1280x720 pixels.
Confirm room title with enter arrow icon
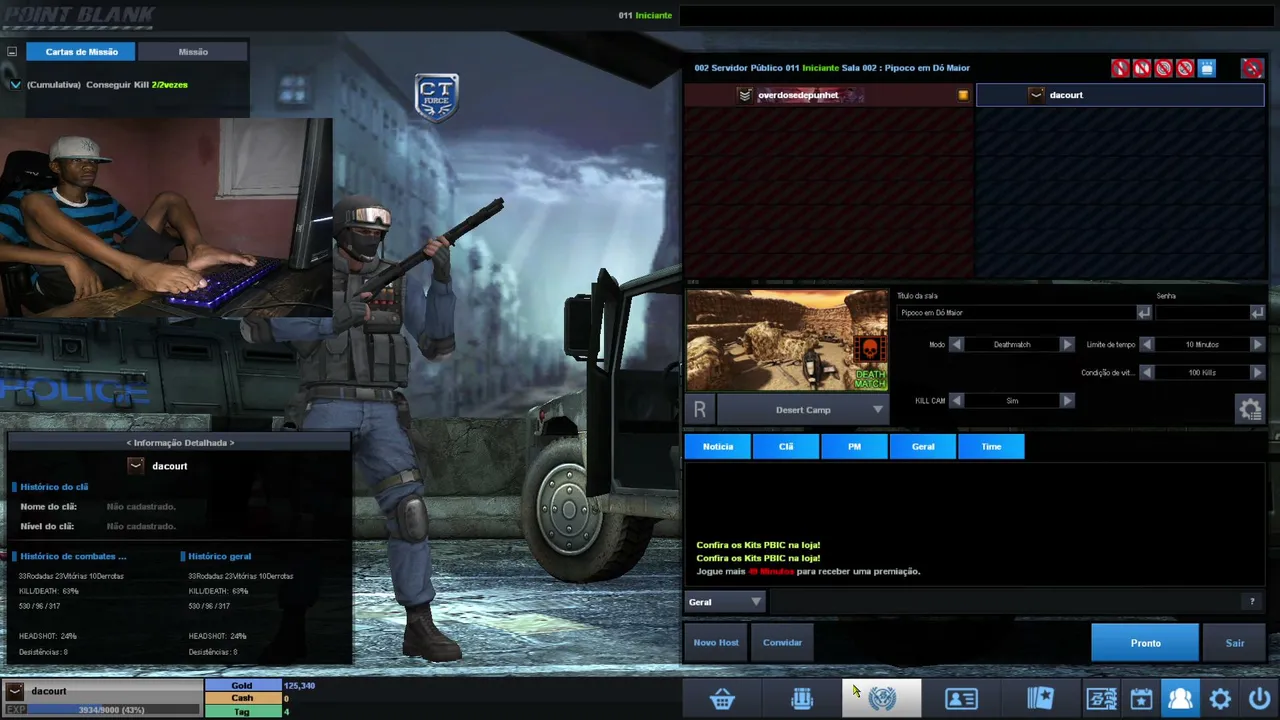(1144, 313)
